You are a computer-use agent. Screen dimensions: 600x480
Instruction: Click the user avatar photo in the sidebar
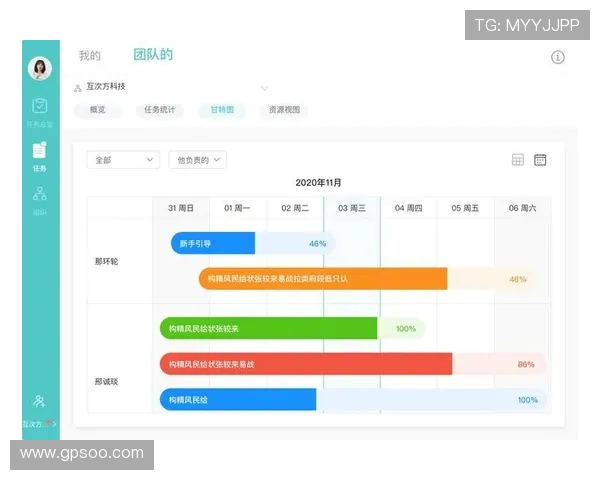pos(40,68)
